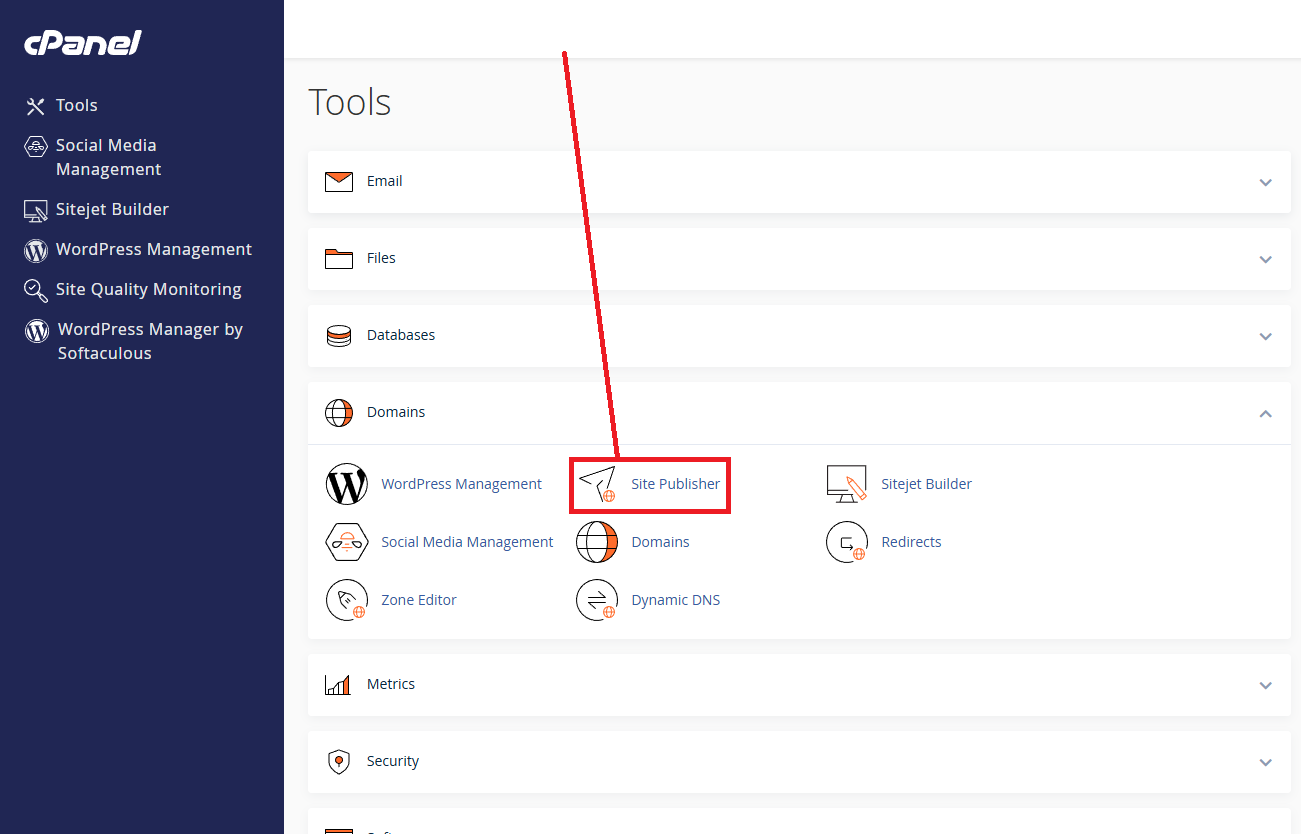Click Social Media Management sidebar icon

pos(36,147)
